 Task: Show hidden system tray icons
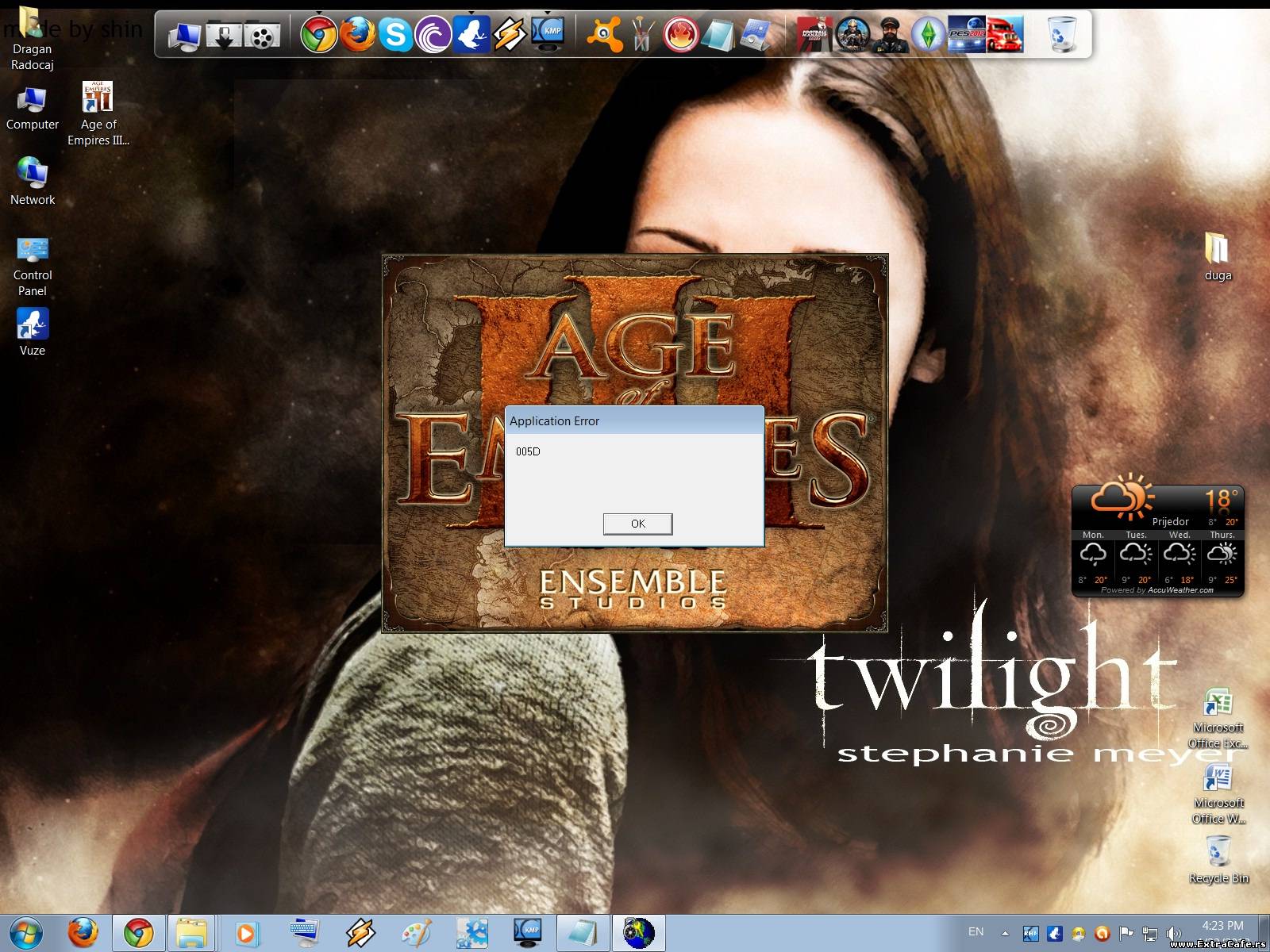[1005, 933]
